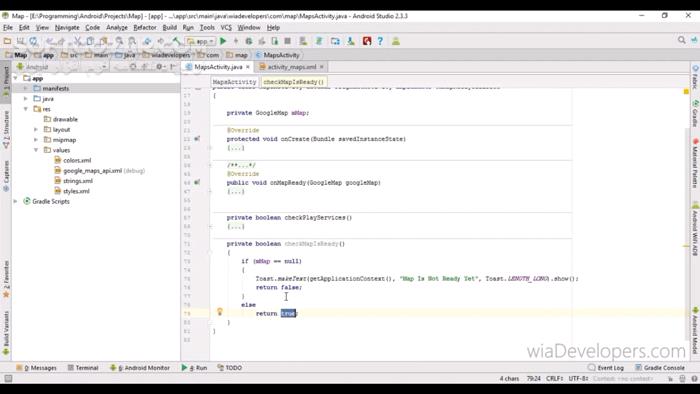Toggle tool window bars icon at bottom-left corner
The image size is (700, 394).
click(8, 378)
